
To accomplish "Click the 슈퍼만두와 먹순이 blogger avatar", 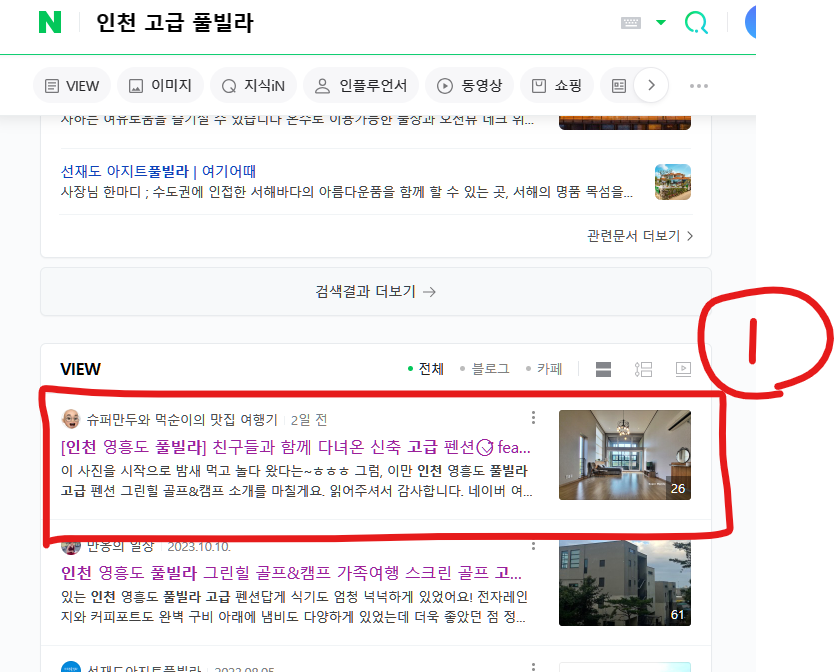I will tap(70, 420).
